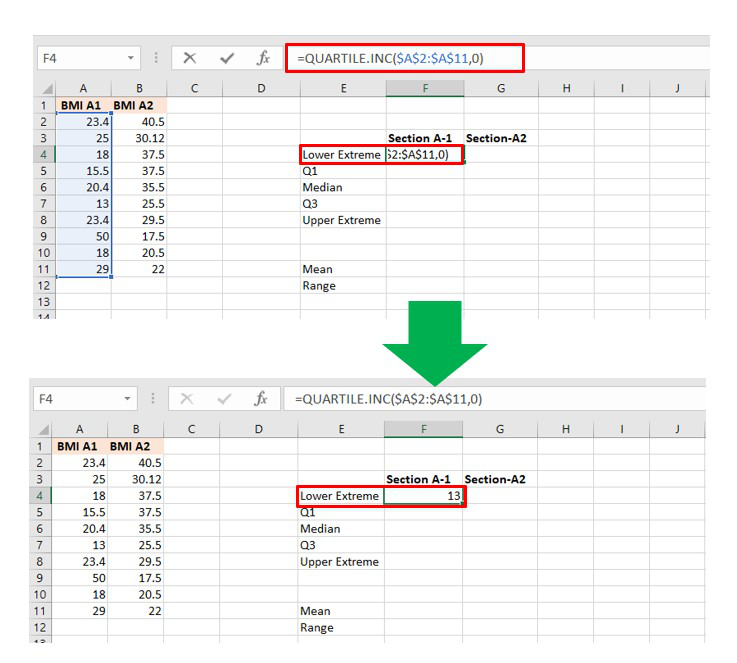This screenshot has height=663, width=737.
Task: Click cell value 29 in bottom sheet
Action: click(99, 611)
